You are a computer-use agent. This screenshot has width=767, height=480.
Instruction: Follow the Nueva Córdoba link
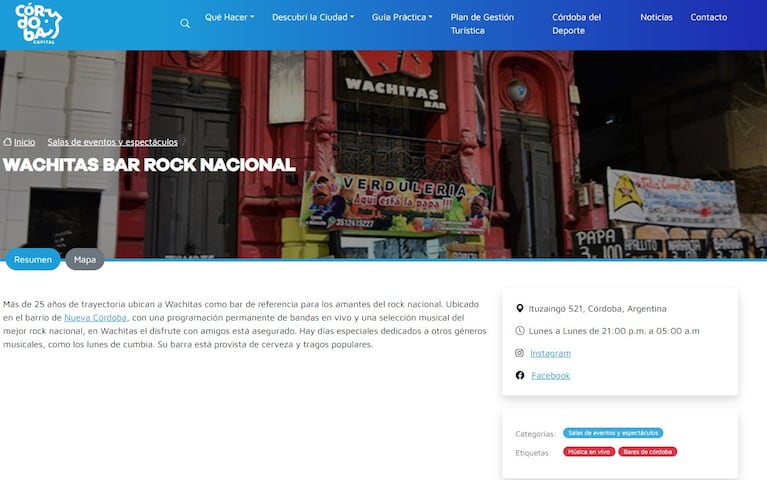(95, 318)
